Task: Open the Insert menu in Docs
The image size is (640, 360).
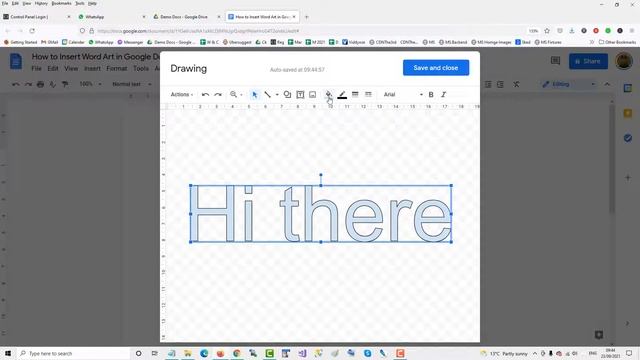Action: [x=92, y=69]
